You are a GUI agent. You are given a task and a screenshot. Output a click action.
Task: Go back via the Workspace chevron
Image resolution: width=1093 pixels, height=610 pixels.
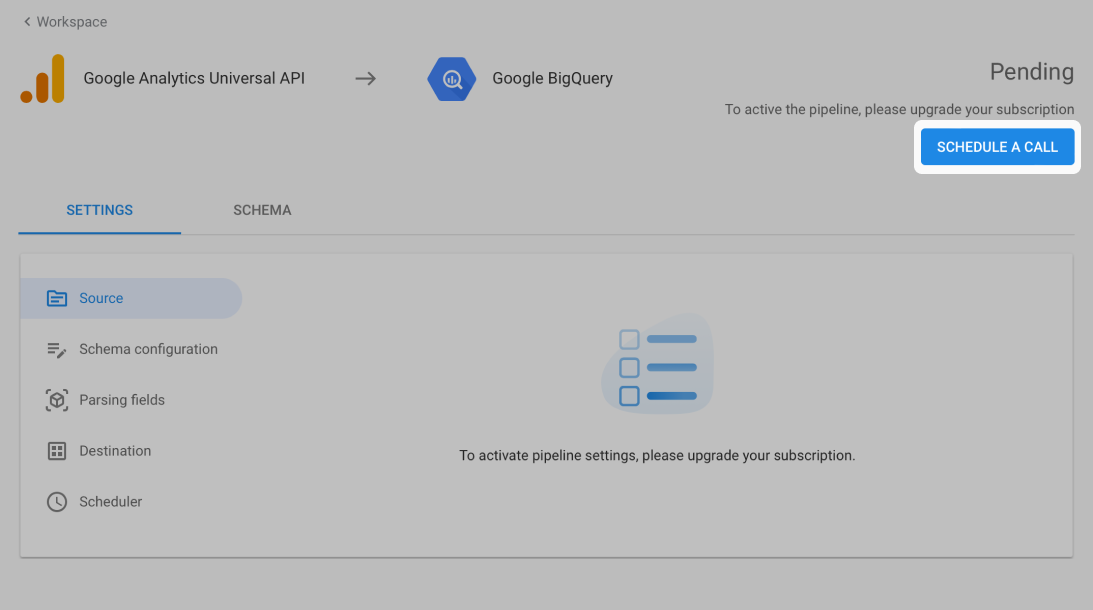(27, 22)
